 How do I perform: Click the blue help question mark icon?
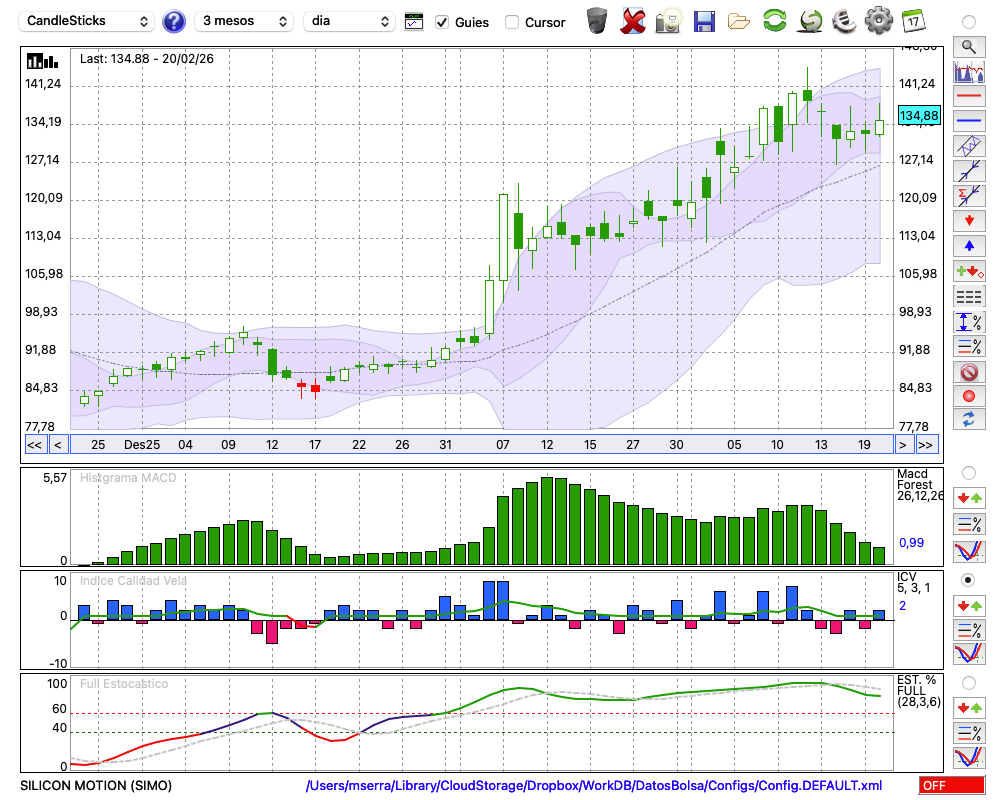[174, 21]
